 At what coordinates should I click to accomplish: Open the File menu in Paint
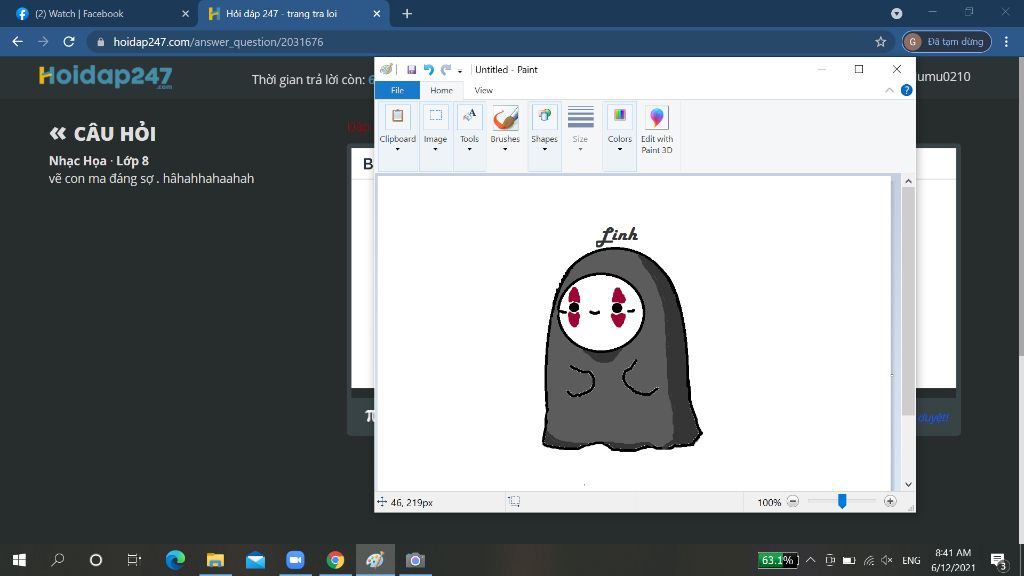(x=397, y=90)
